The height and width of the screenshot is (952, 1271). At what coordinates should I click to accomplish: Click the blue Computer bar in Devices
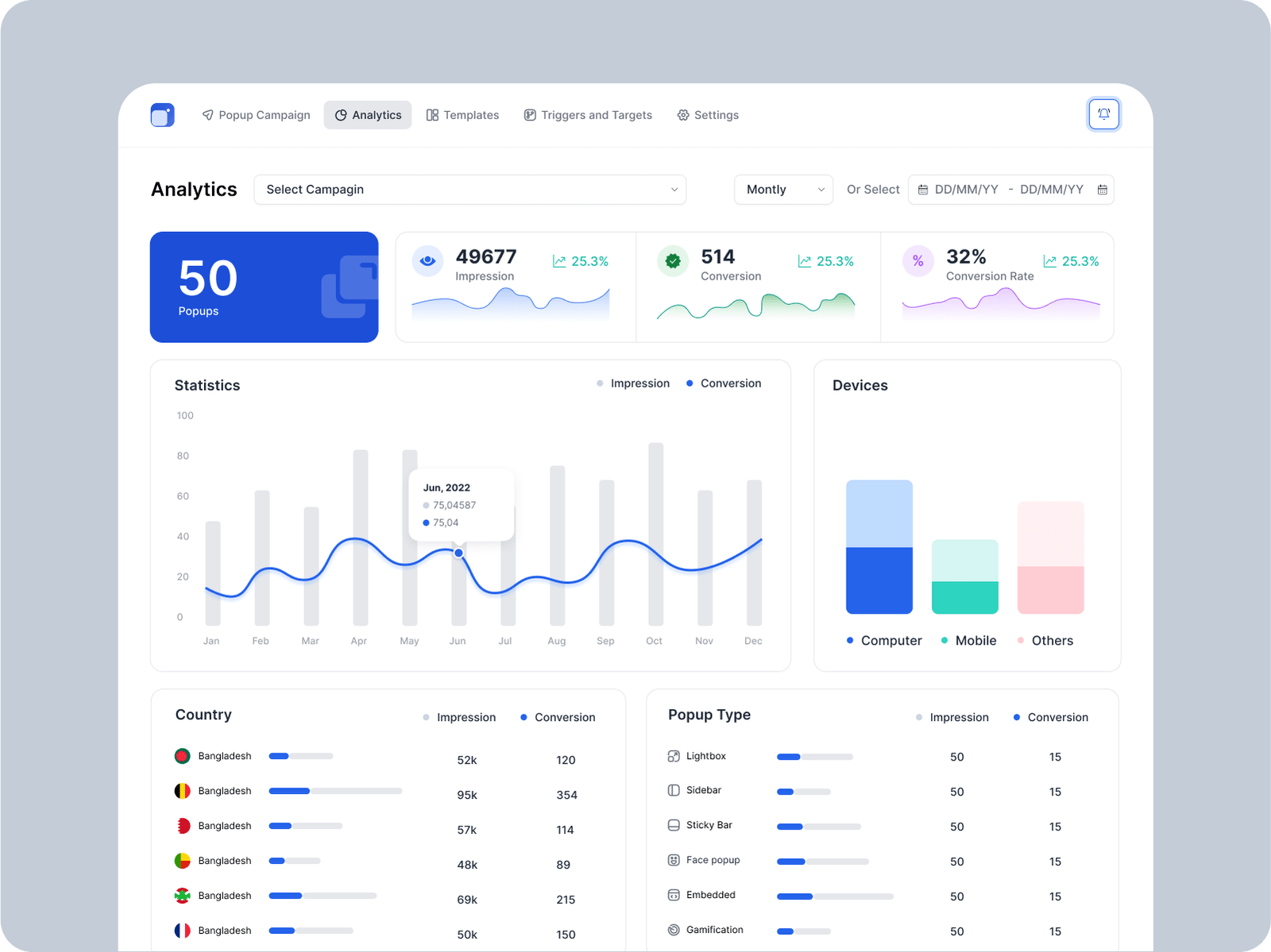[x=879, y=580]
